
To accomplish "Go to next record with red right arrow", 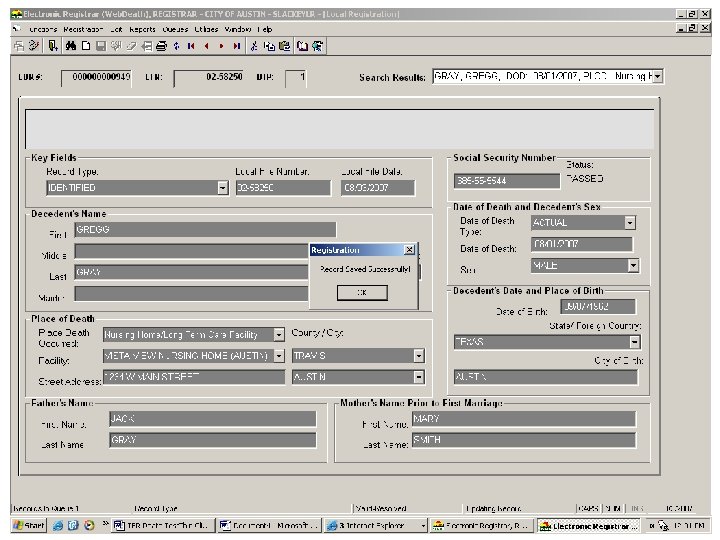I will tap(222, 46).
